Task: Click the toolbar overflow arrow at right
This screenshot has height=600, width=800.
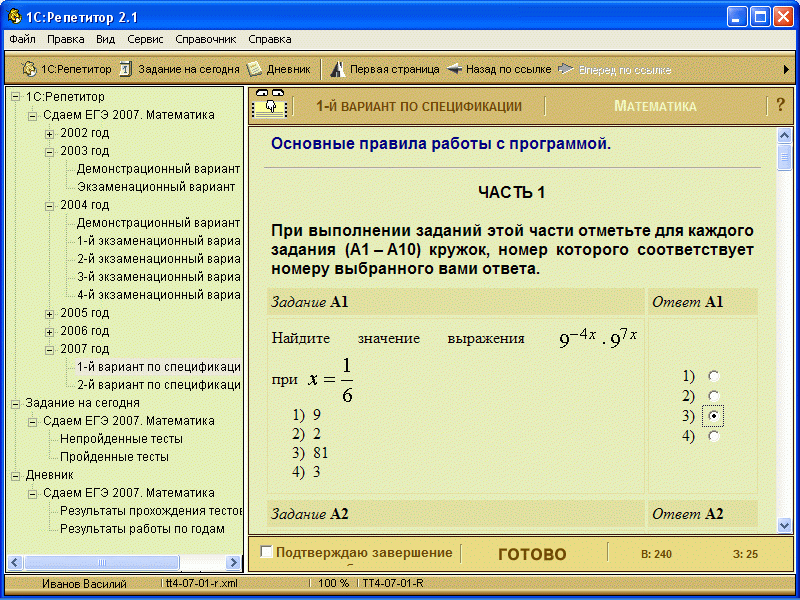Action: tap(786, 69)
